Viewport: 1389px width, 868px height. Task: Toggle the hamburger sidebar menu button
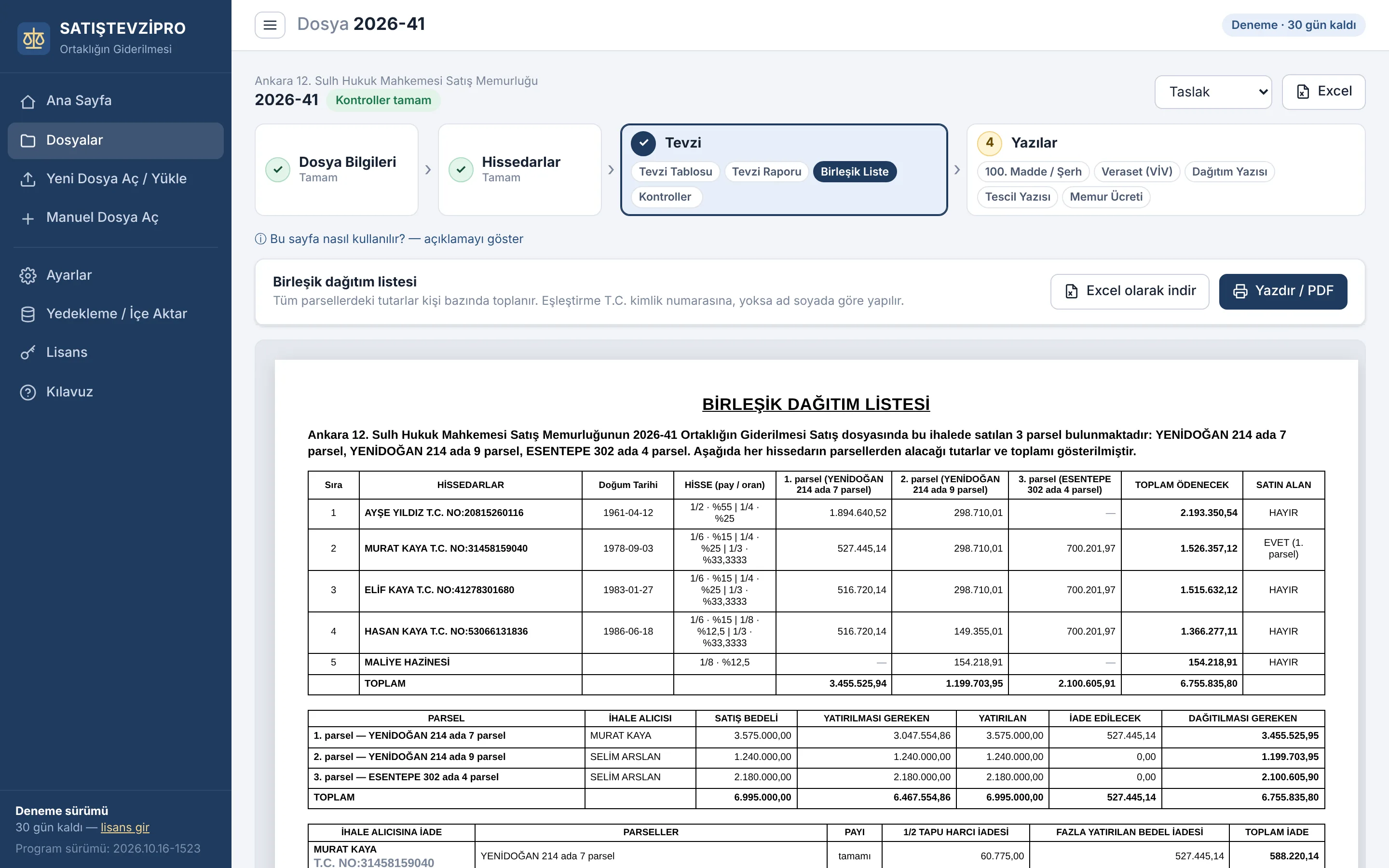tap(270, 25)
